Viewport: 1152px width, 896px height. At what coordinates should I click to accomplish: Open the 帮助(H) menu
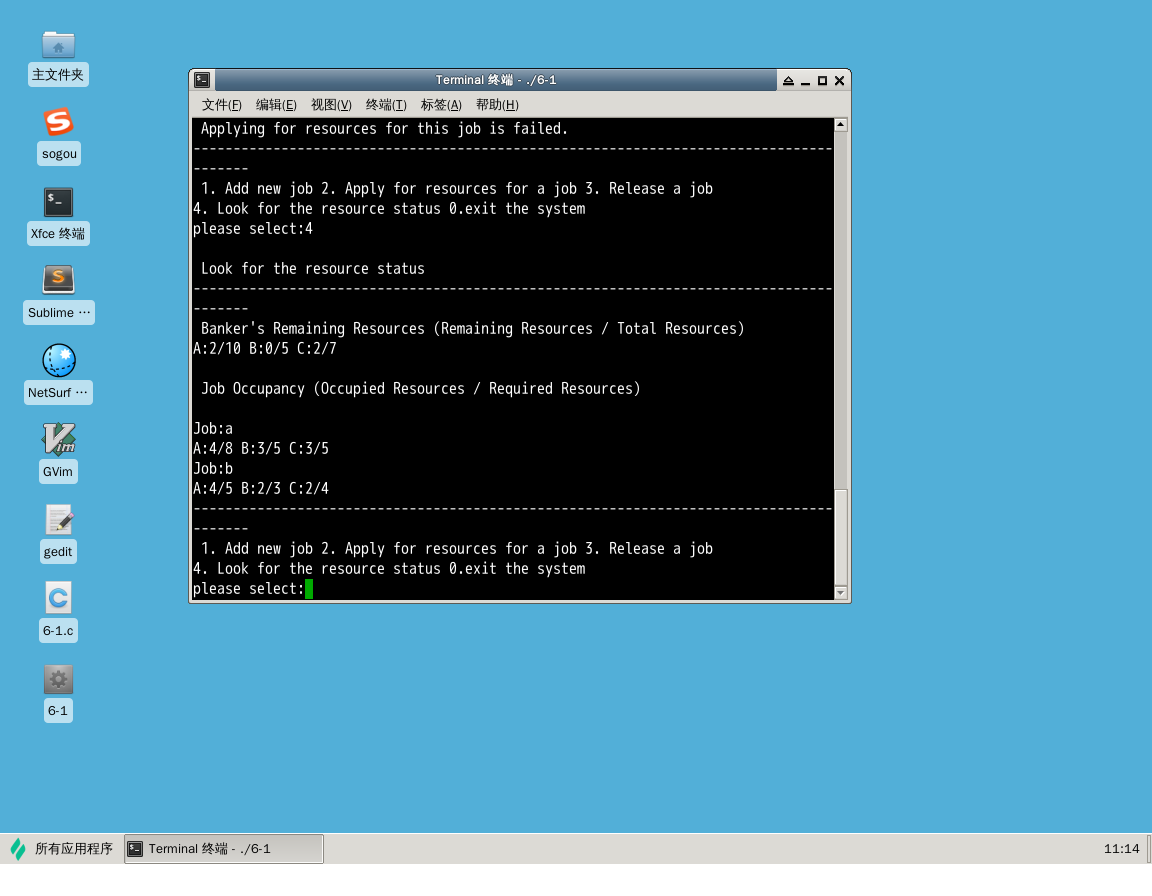tap(497, 105)
